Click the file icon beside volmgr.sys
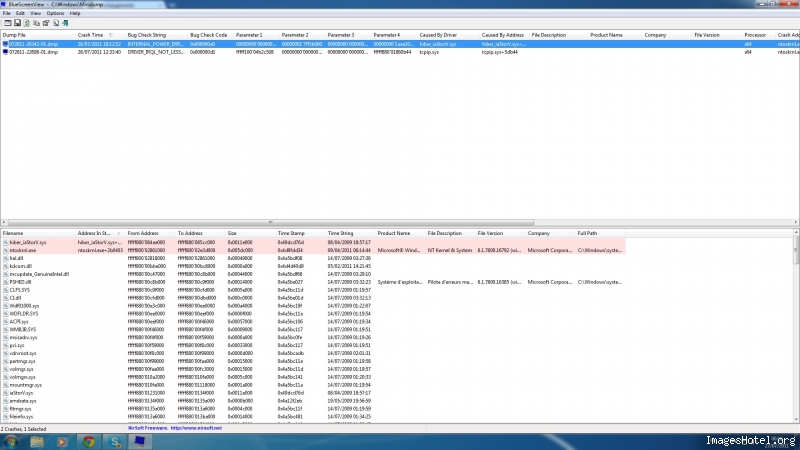The width and height of the screenshot is (800, 450). (6, 369)
